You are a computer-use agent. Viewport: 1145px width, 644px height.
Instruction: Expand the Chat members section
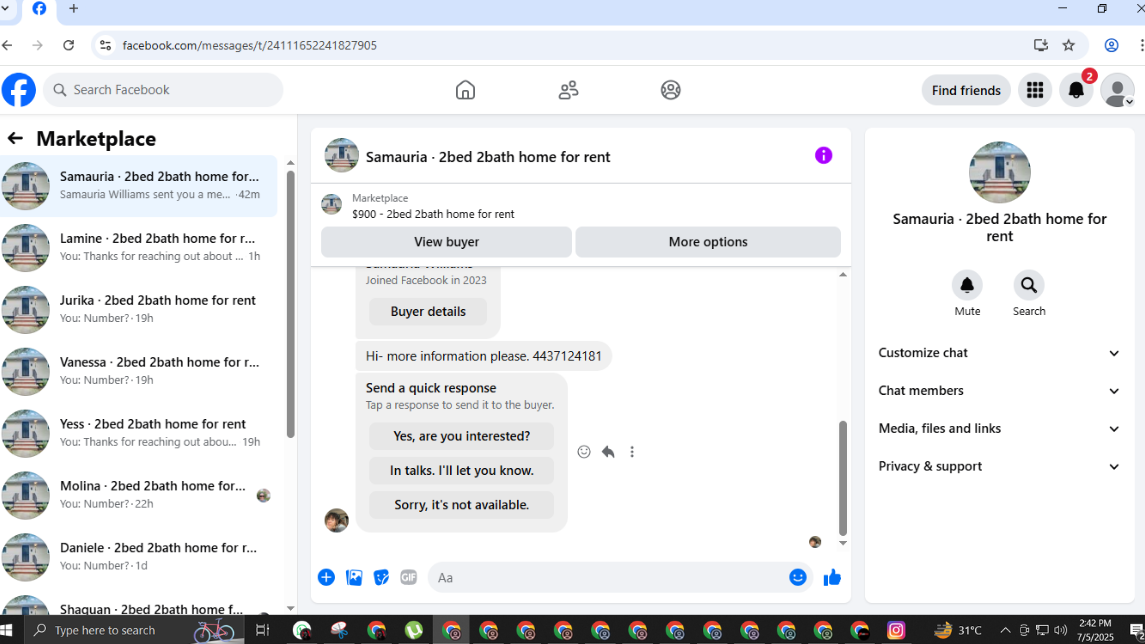click(x=999, y=391)
